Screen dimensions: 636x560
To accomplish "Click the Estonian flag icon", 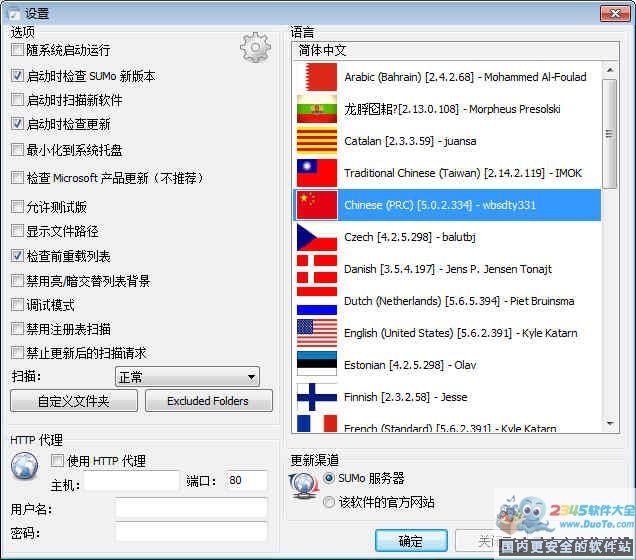I will (x=317, y=365).
